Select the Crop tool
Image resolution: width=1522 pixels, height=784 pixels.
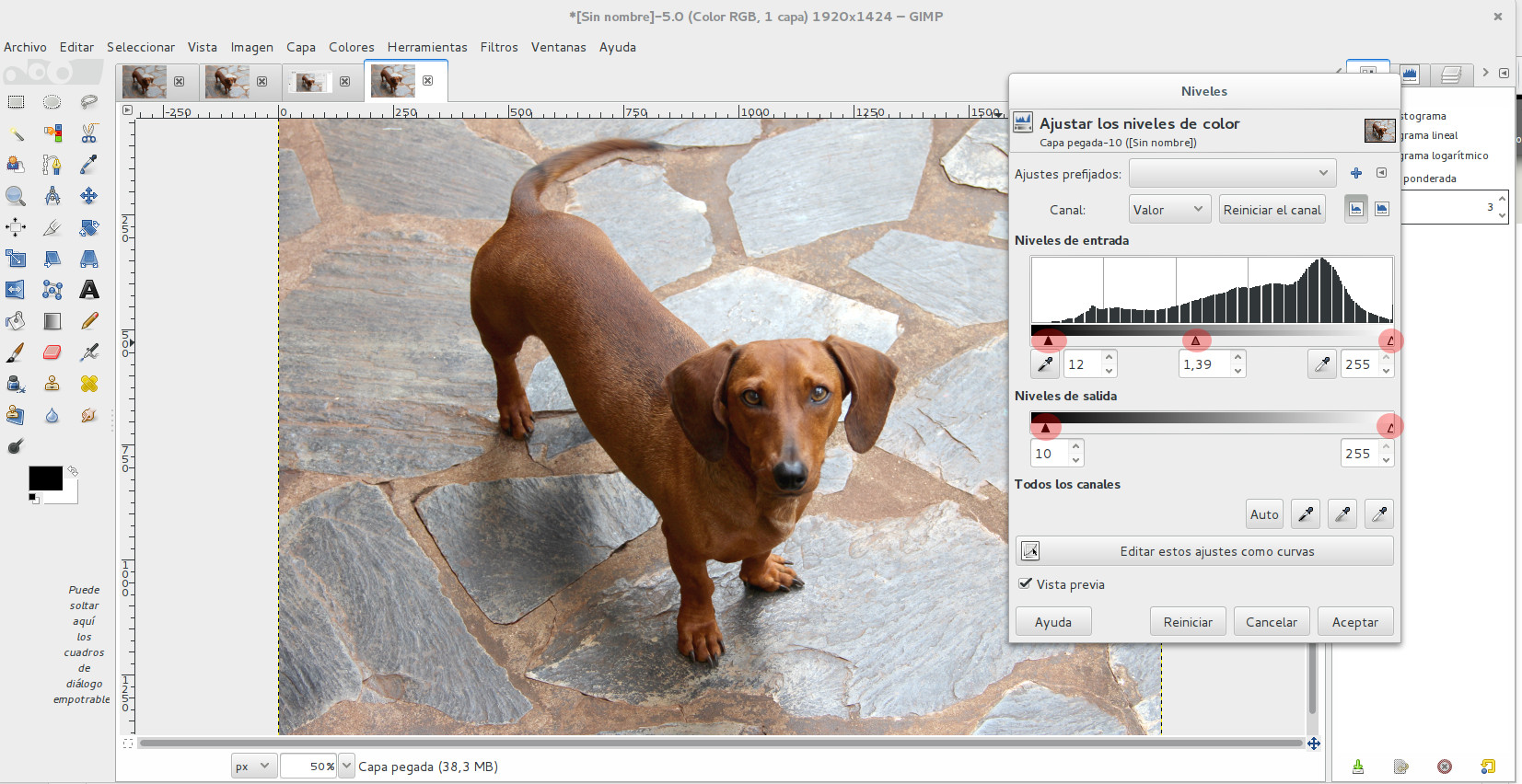point(52,227)
